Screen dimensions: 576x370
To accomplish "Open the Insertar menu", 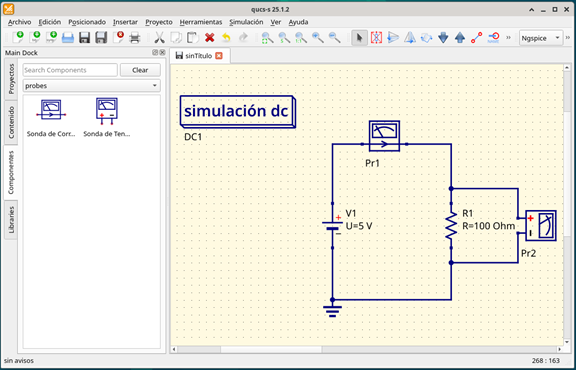I will 125,22.
